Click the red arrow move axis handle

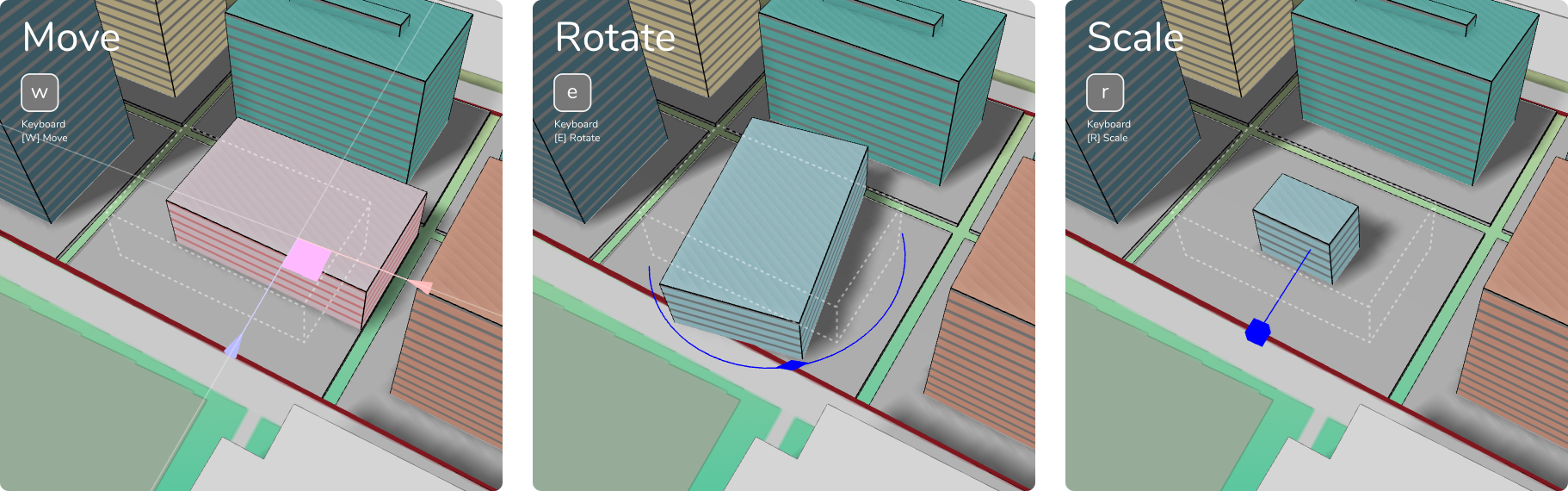(422, 286)
